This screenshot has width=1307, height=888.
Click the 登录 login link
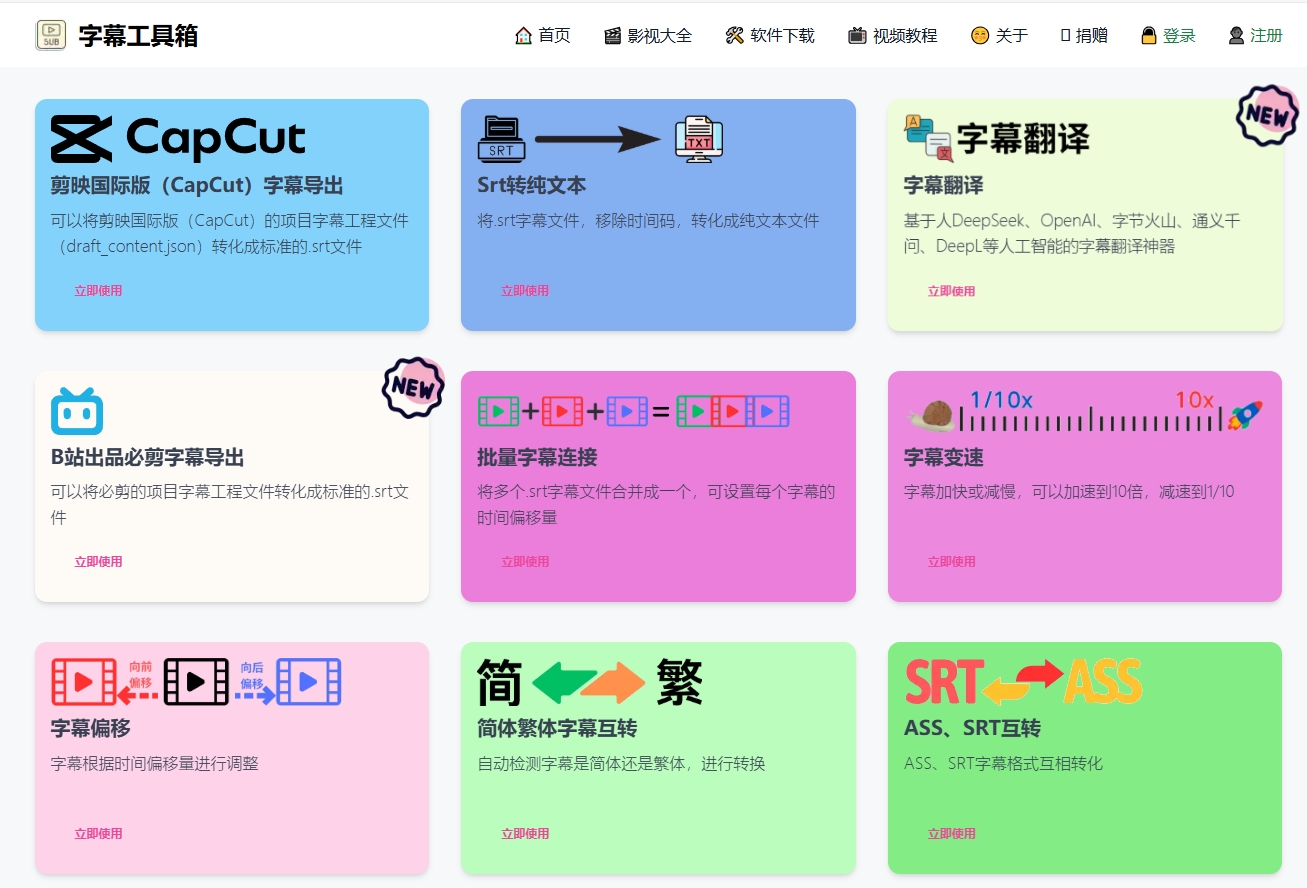pyautogui.click(x=1168, y=36)
